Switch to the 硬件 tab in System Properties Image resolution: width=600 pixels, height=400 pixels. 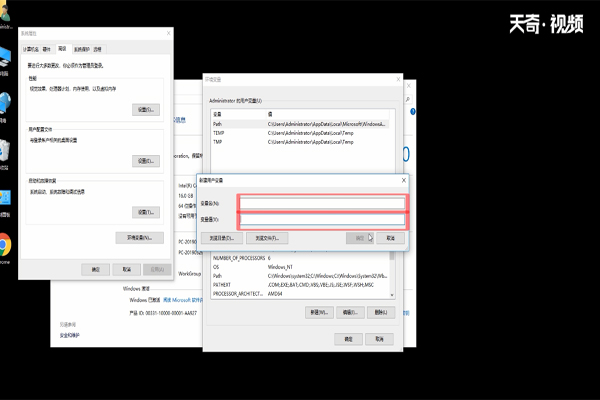coord(47,49)
